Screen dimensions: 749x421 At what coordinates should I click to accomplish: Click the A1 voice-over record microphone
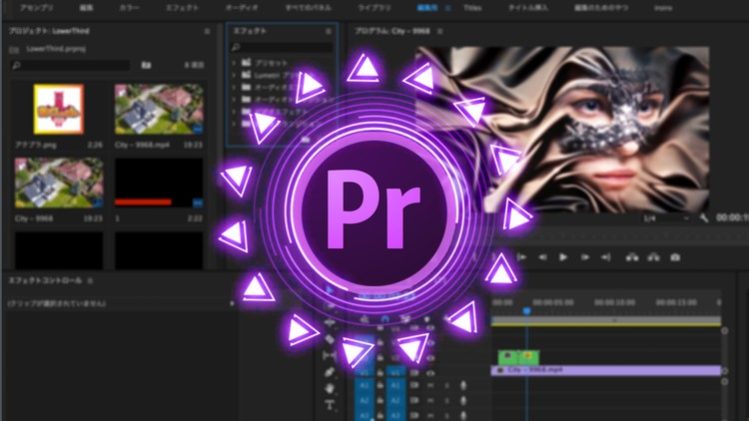463,385
